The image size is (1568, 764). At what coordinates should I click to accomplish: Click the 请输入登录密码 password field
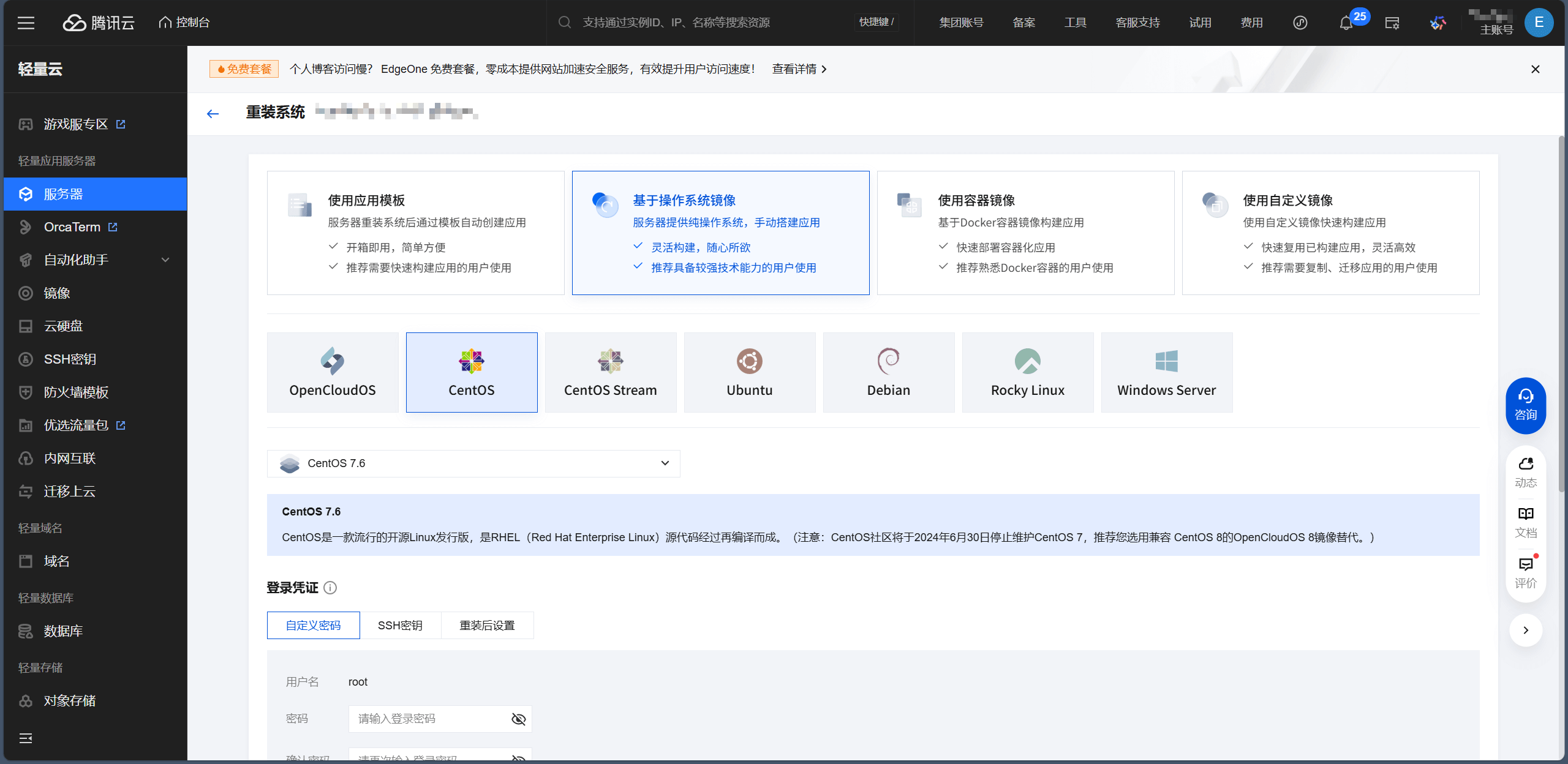pos(429,719)
